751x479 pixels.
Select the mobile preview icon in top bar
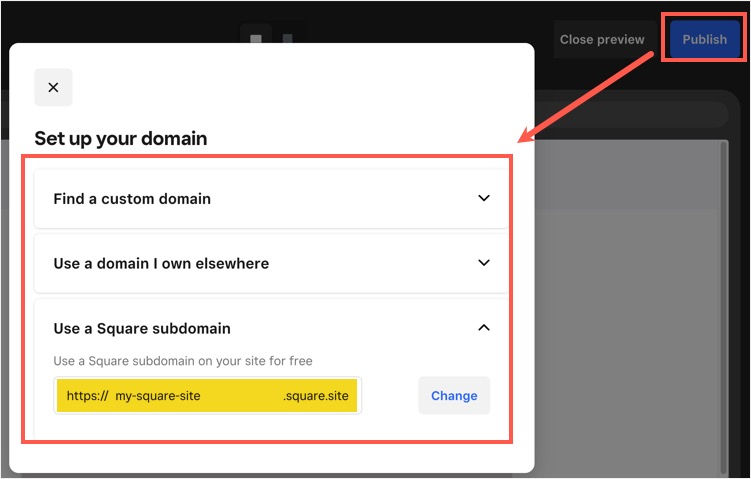tap(287, 38)
